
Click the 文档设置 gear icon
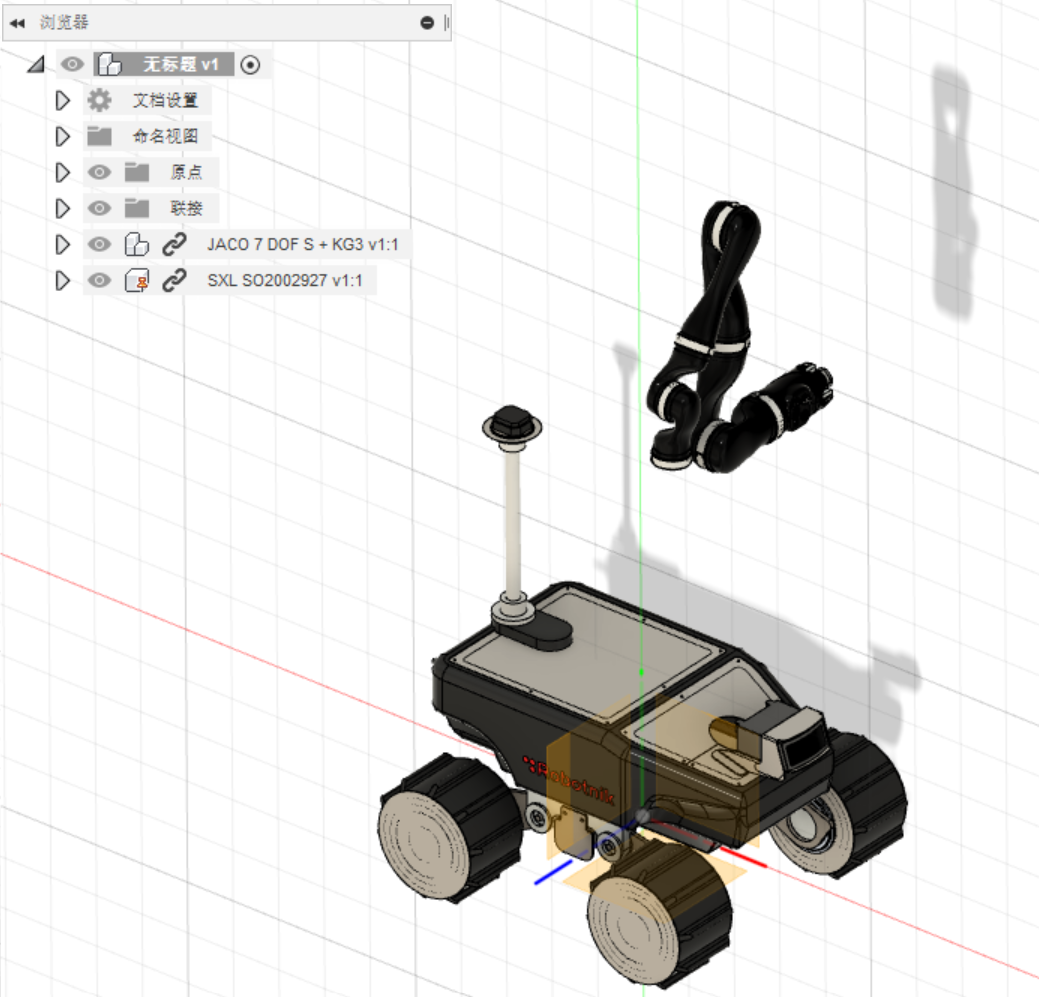[97, 100]
